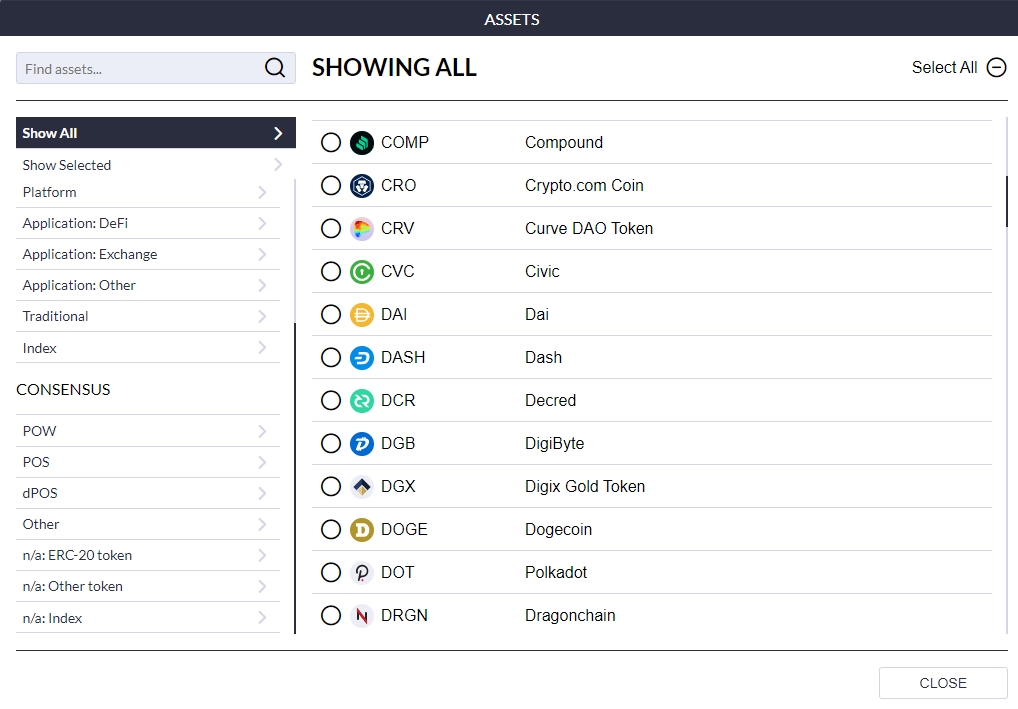Select the DGX radio button
Screen dimensions: 1018x709
pyautogui.click(x=331, y=486)
